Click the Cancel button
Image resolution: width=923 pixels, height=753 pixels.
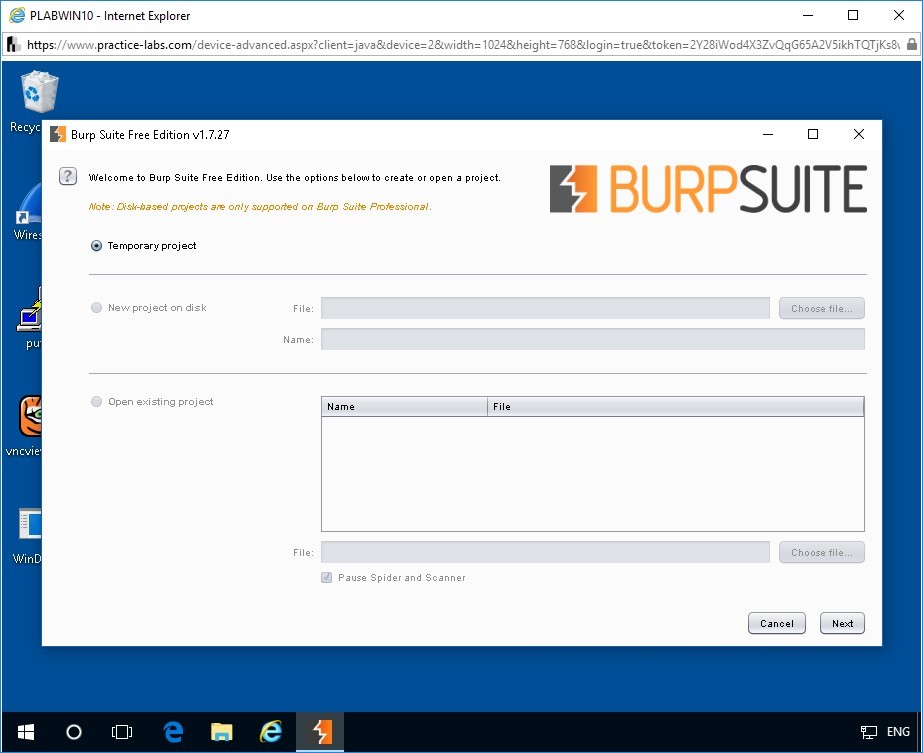776,623
